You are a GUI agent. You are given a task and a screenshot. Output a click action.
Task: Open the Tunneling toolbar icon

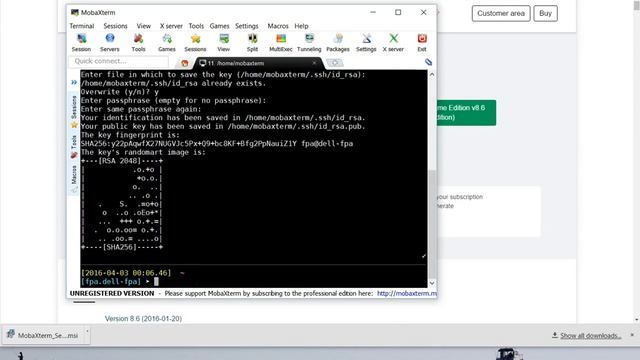pyautogui.click(x=309, y=42)
